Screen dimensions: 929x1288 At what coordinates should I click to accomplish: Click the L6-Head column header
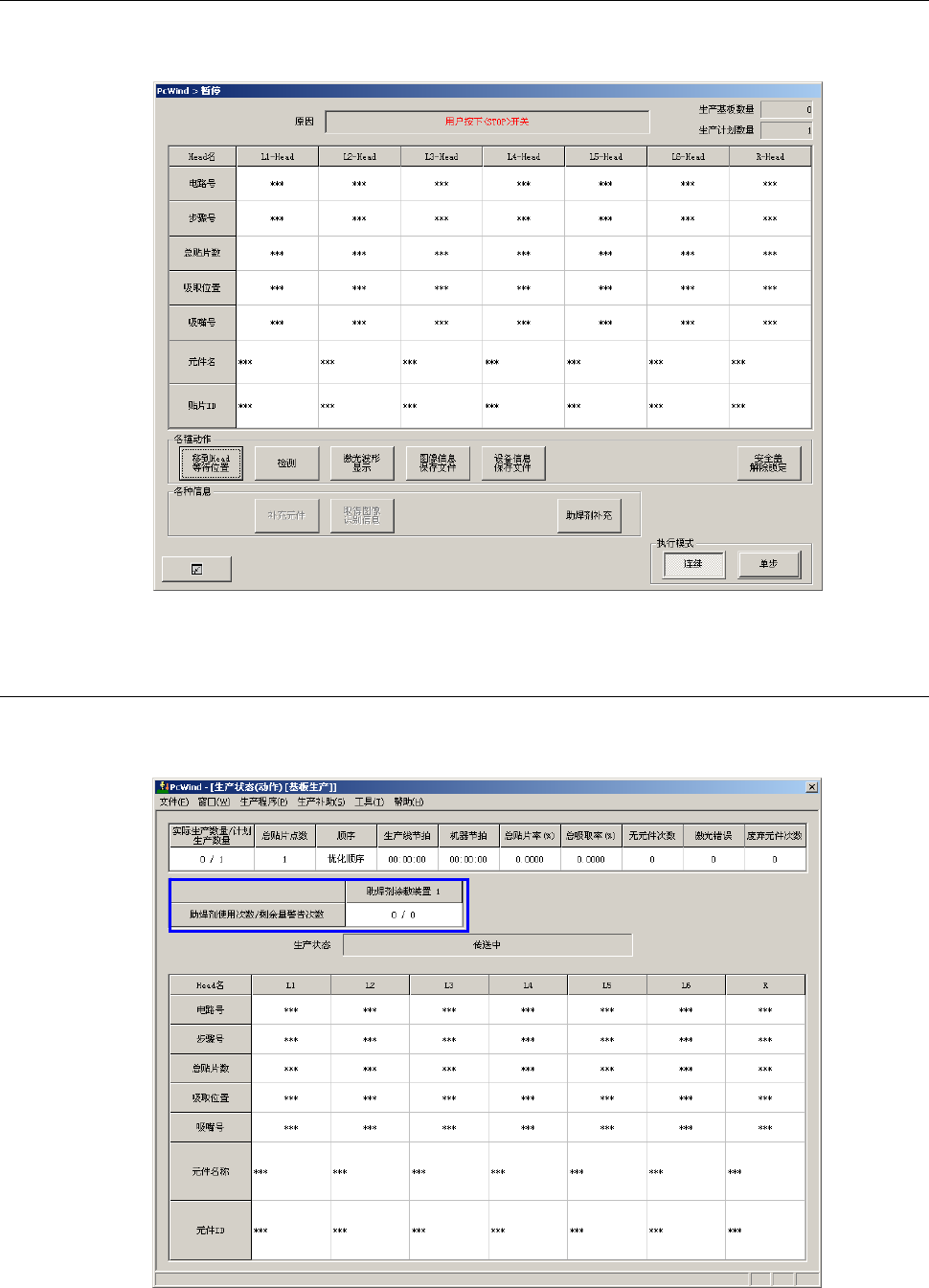coord(689,156)
